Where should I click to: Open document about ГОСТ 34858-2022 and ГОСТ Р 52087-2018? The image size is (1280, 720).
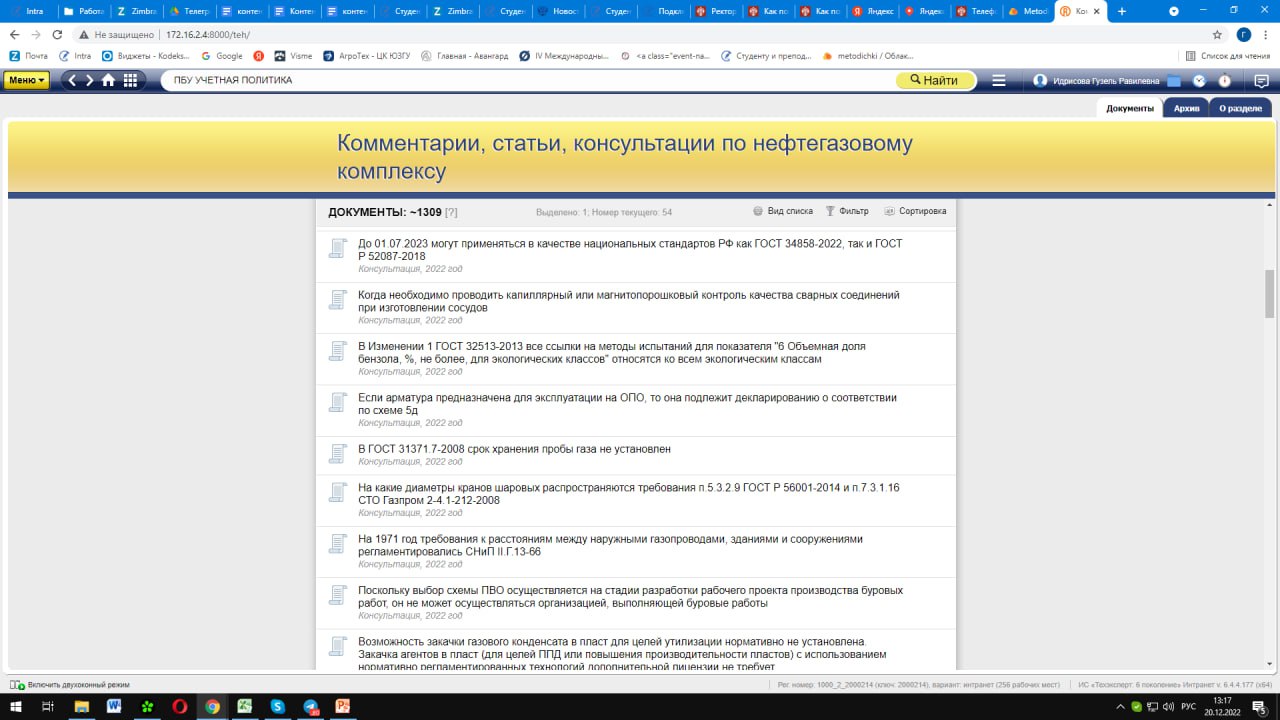click(x=630, y=250)
